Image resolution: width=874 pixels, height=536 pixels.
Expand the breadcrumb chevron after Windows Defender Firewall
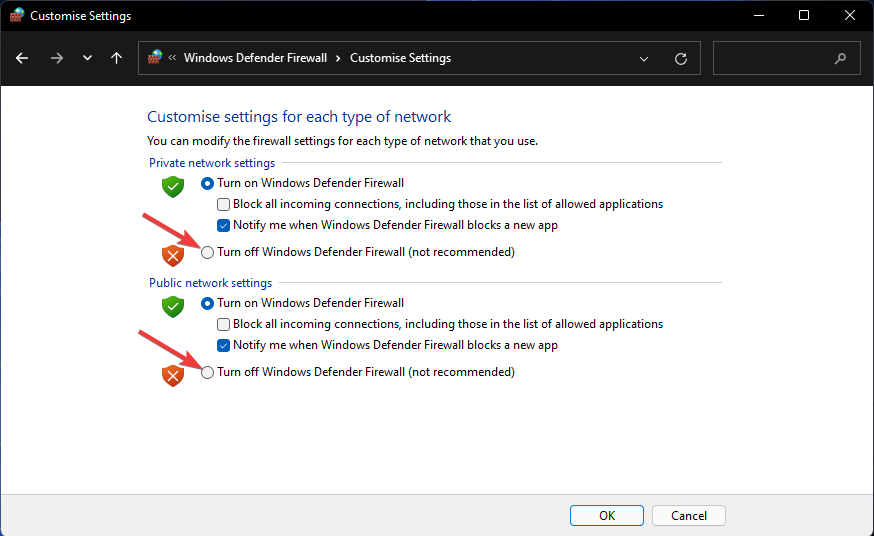(x=338, y=59)
